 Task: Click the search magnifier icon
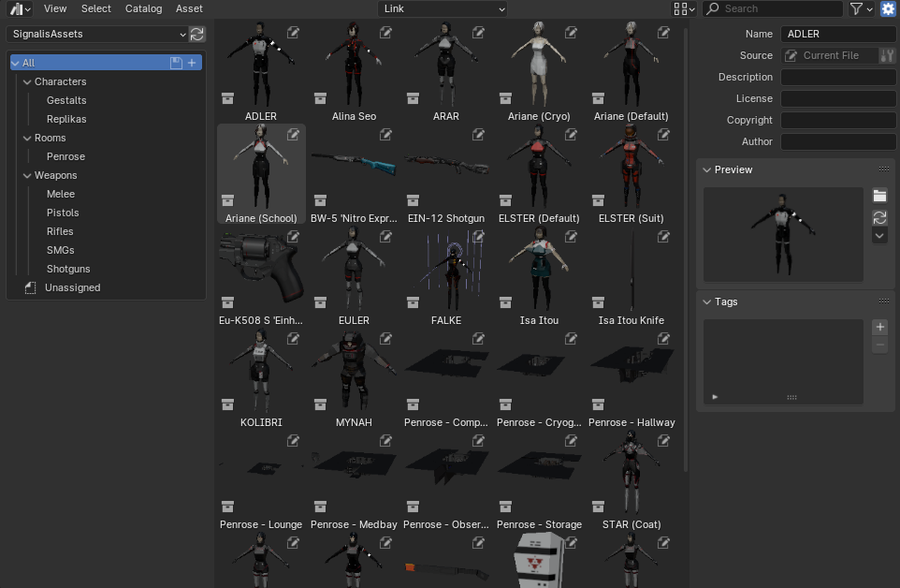712,9
